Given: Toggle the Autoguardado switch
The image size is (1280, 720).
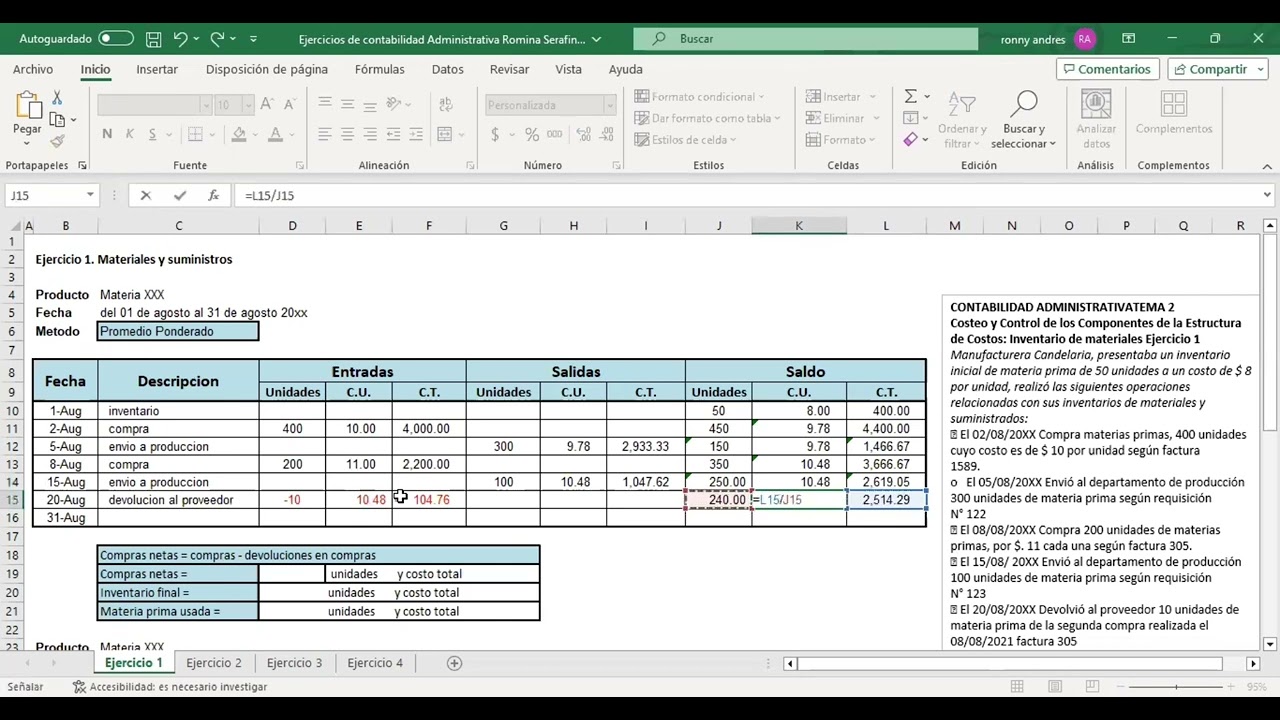Looking at the screenshot, I should point(116,39).
